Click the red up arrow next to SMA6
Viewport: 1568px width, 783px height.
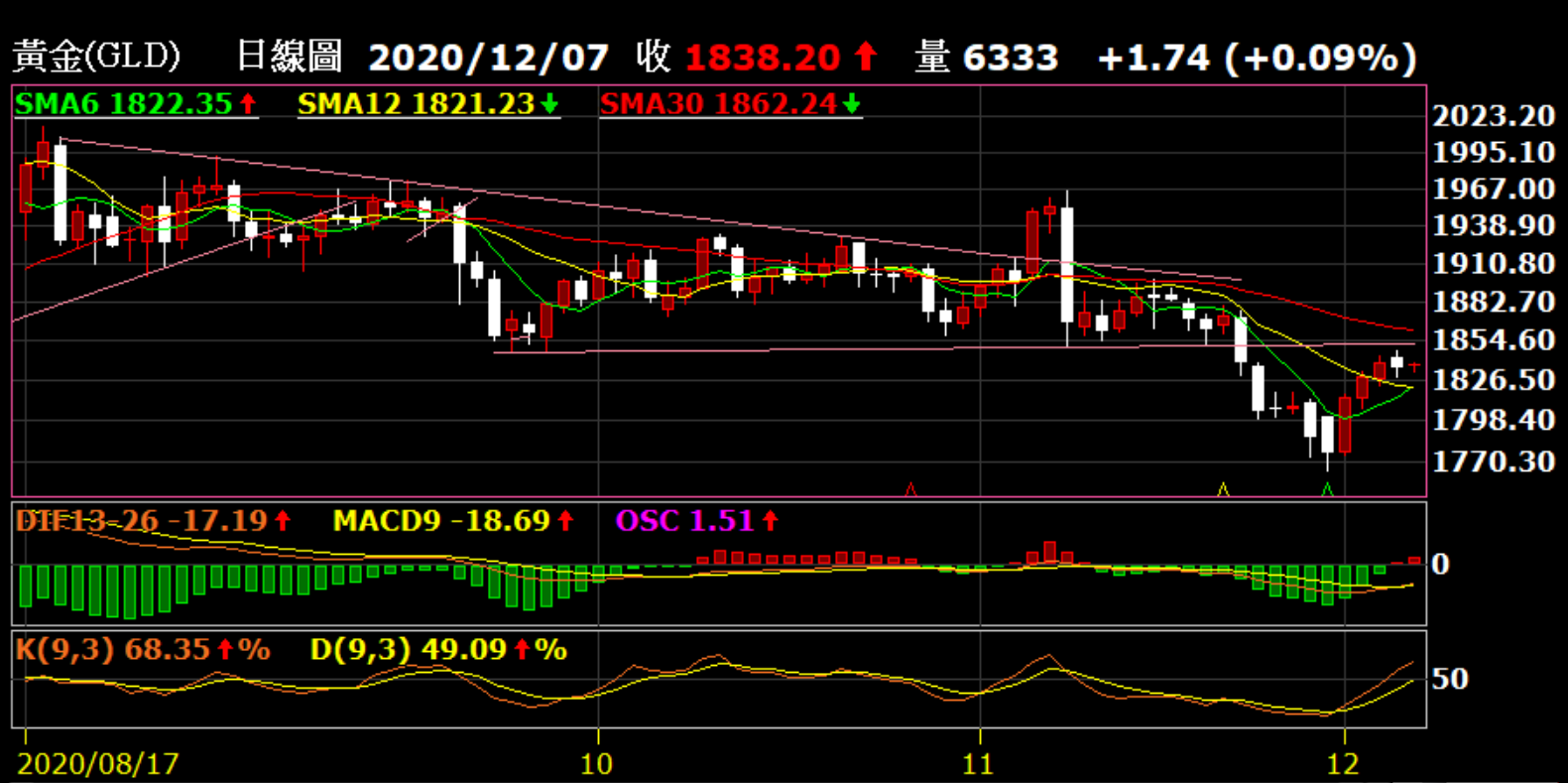tap(248, 103)
